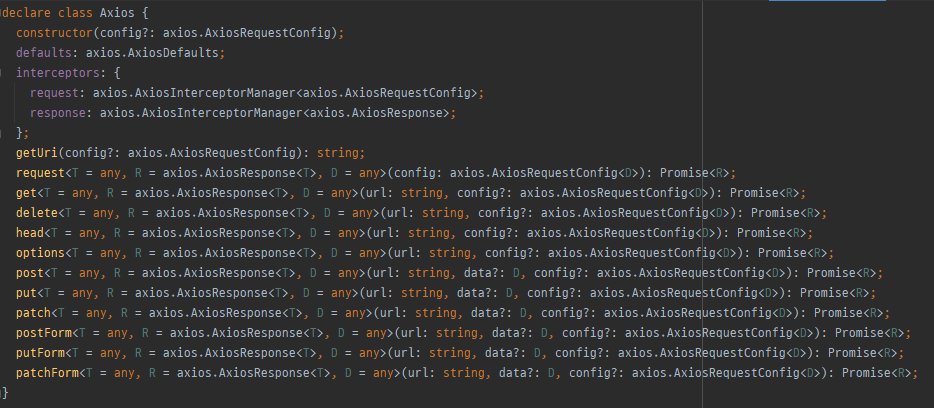This screenshot has height=408, width=934.
Task: Click fold-end marker at class closing brace
Action: [4, 393]
